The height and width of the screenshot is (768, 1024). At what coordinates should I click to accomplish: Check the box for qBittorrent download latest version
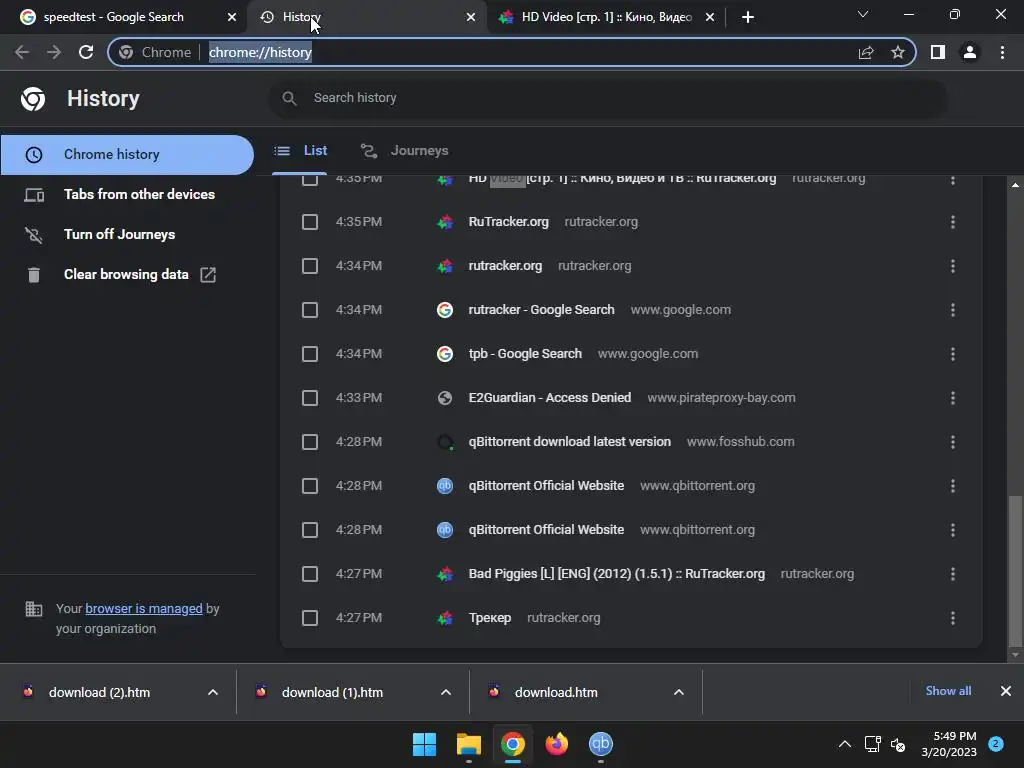(310, 442)
